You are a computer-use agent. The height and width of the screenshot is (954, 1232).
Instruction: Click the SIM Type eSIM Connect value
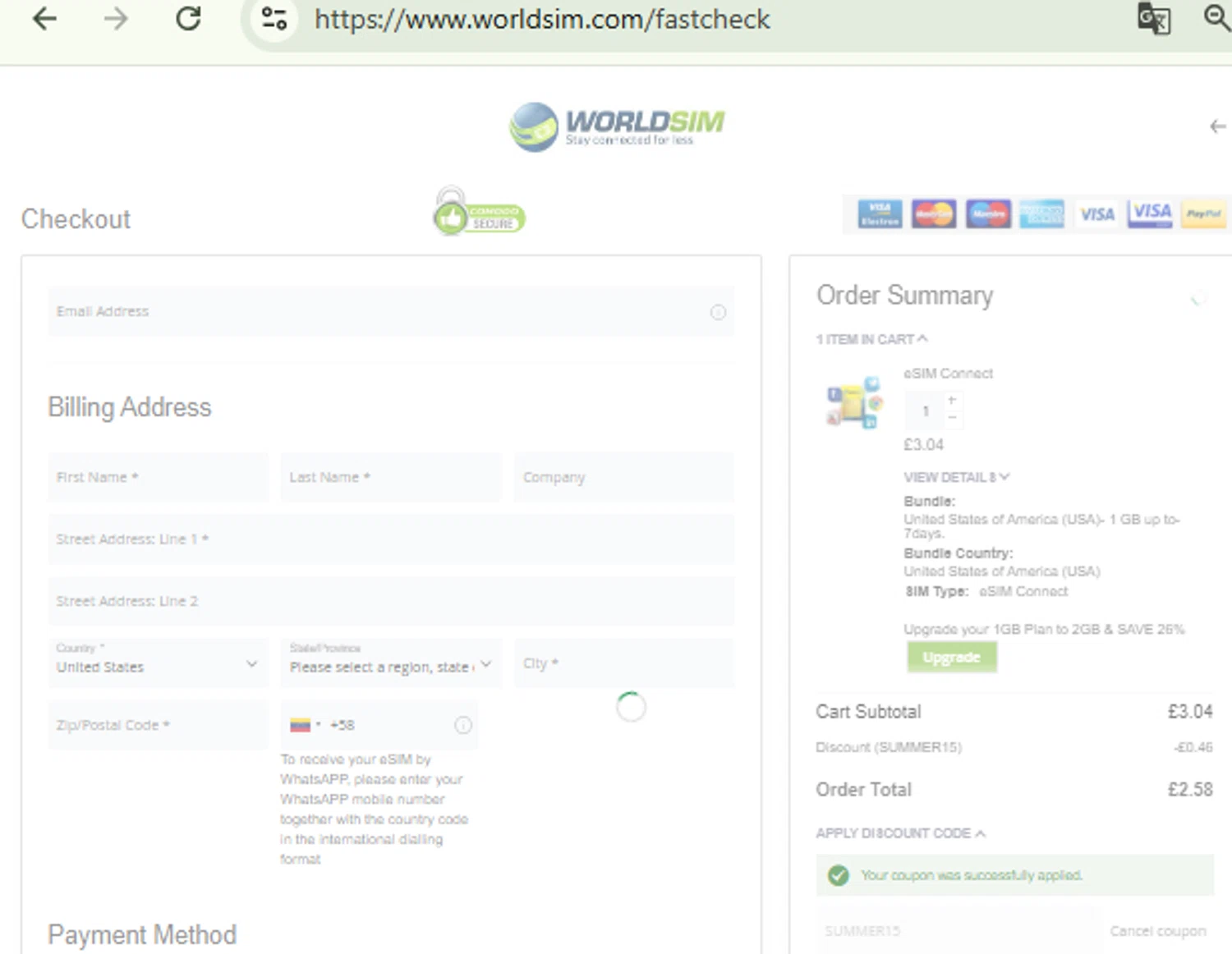[1023, 591]
